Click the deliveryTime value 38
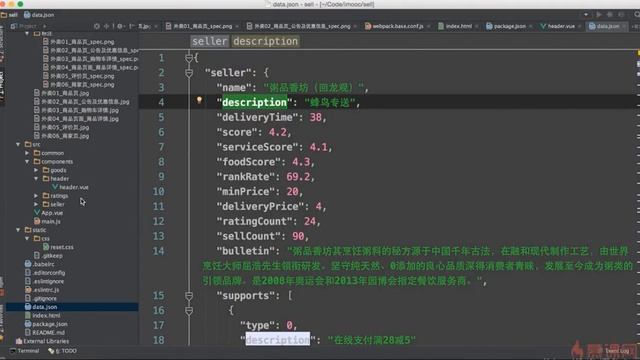This screenshot has width=640, height=360. click(316, 118)
